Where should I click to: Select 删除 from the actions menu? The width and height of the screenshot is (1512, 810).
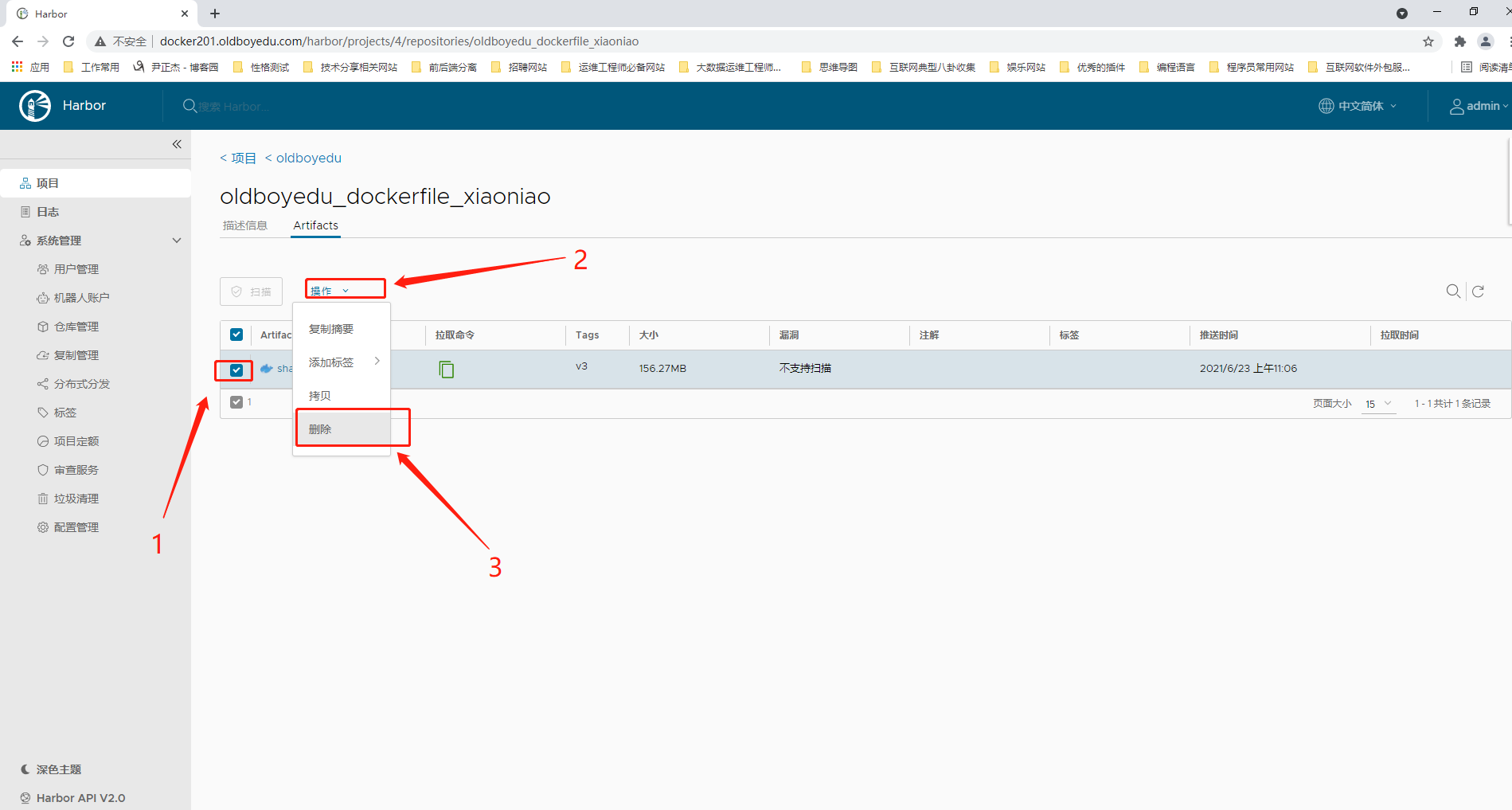click(x=320, y=429)
